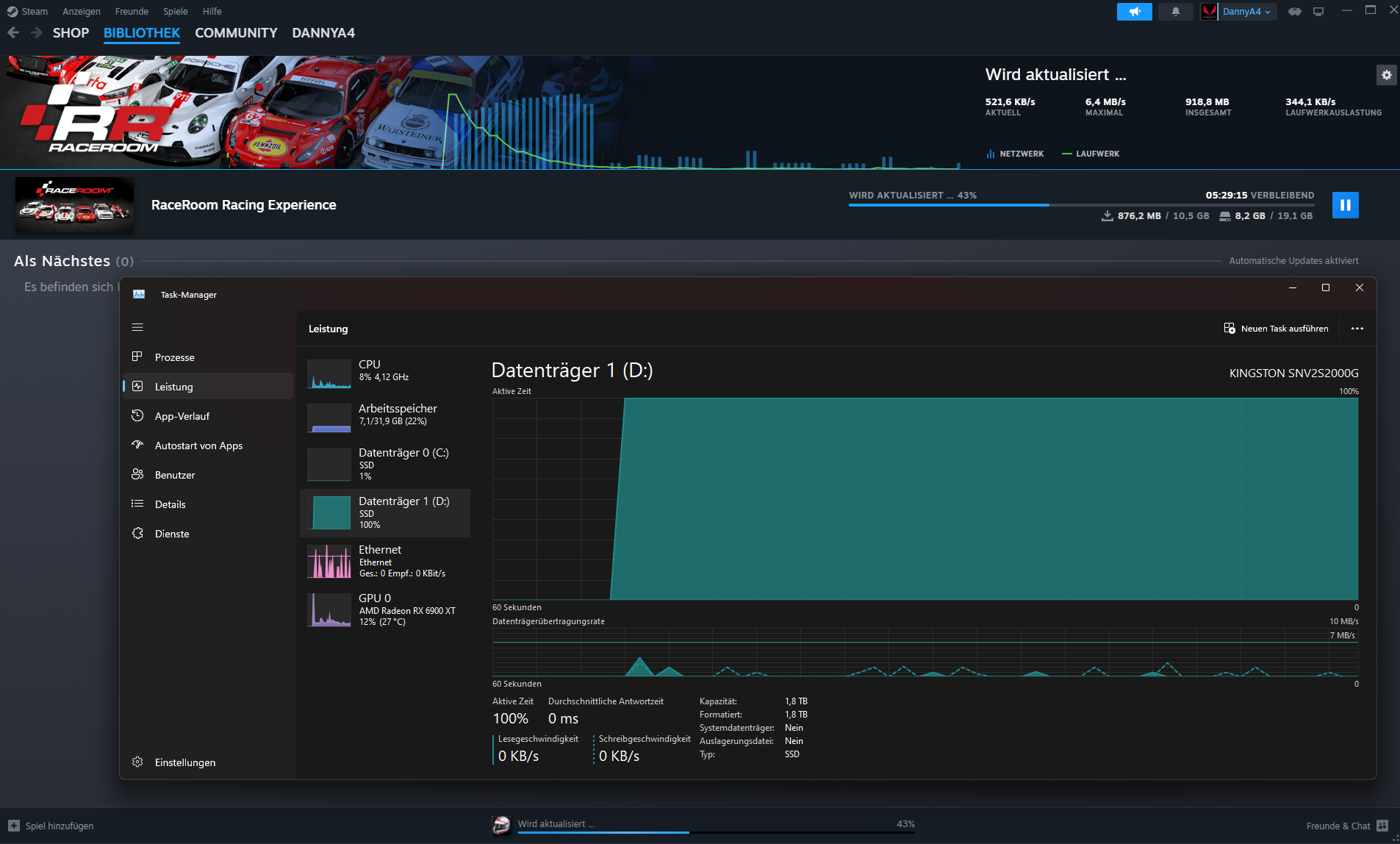Screen dimensions: 1400x844
Task: Click KINGSTON SNV2S2000G model label
Action: (x=1293, y=373)
